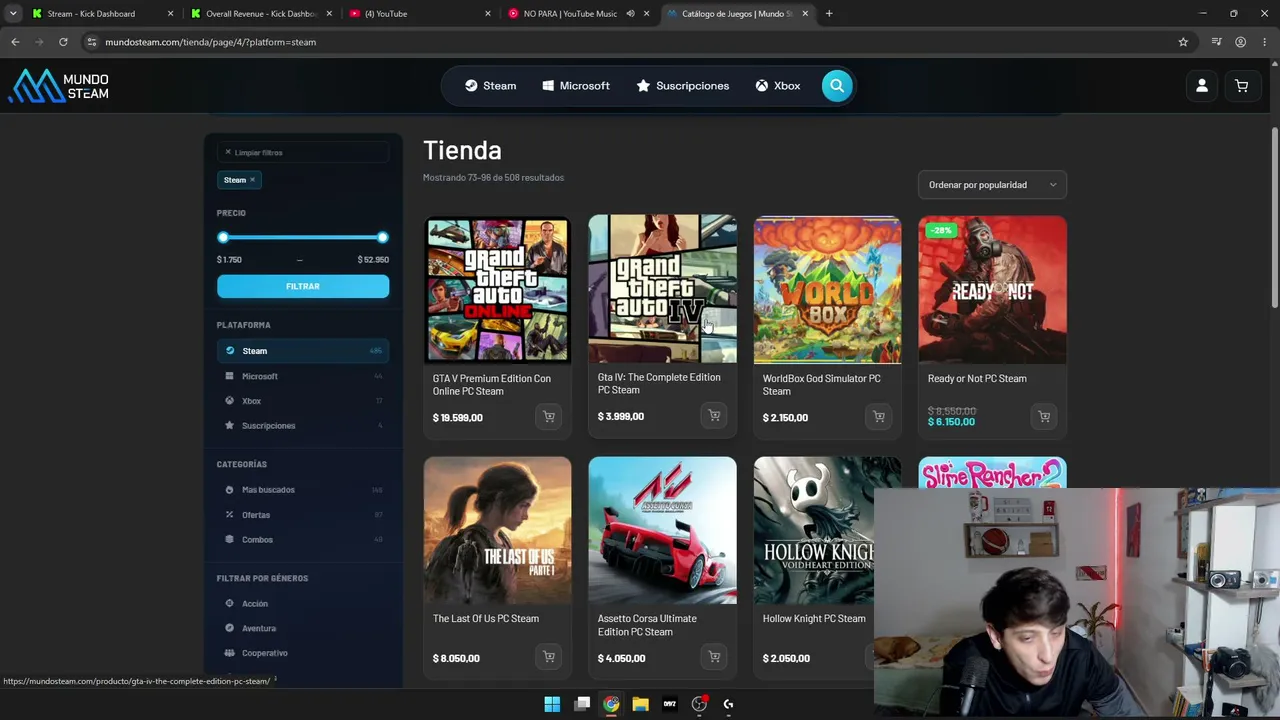Add Ready or Not to cart
The width and height of the screenshot is (1280, 720).
point(1044,416)
